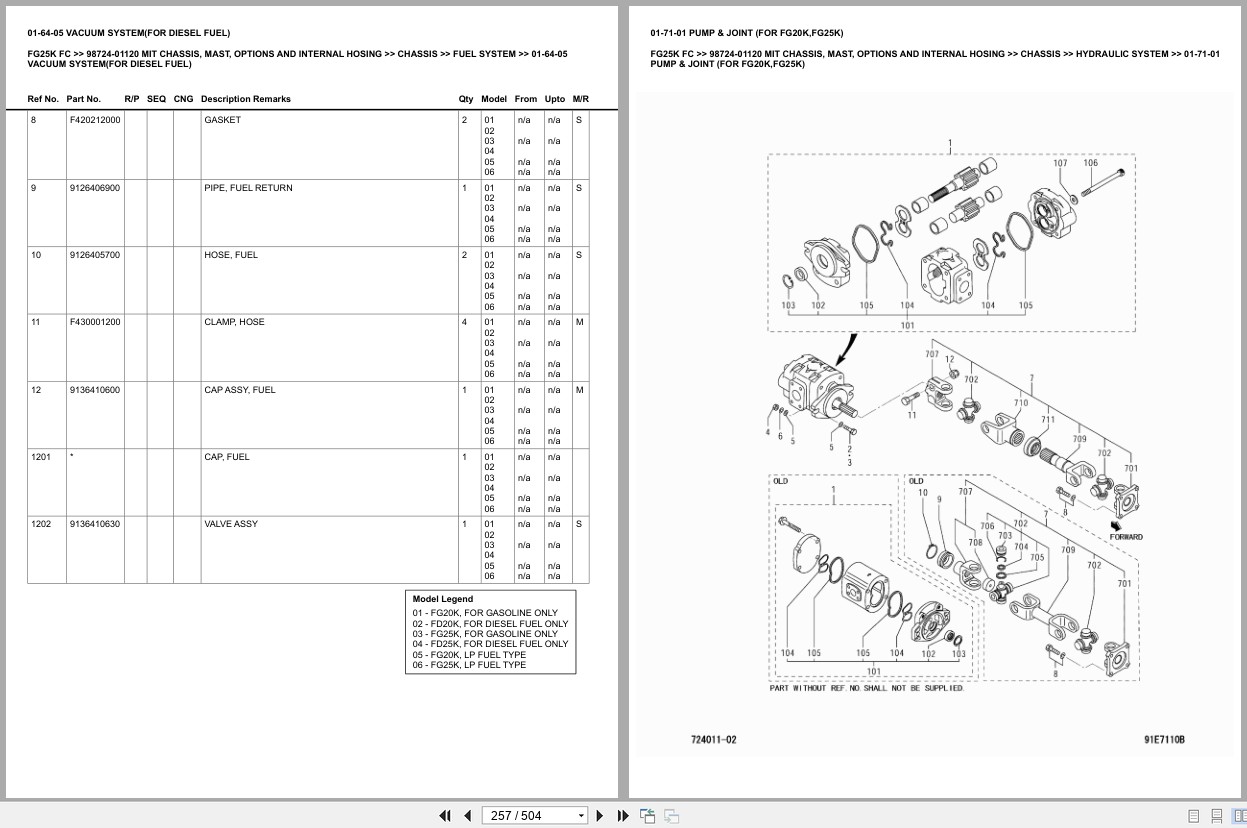
Task: Click the Part No. column header
Action: [84, 99]
